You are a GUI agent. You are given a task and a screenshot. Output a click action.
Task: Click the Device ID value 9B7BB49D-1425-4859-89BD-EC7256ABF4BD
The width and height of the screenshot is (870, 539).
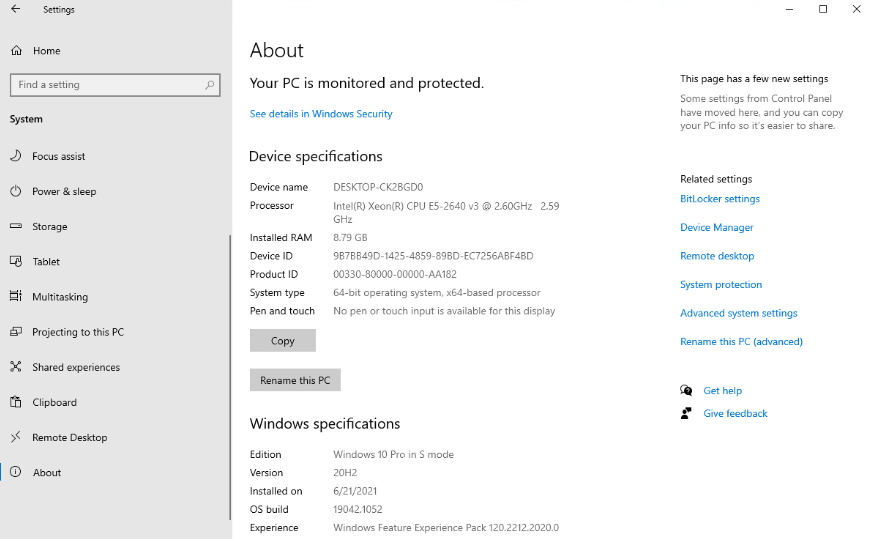click(x=433, y=256)
